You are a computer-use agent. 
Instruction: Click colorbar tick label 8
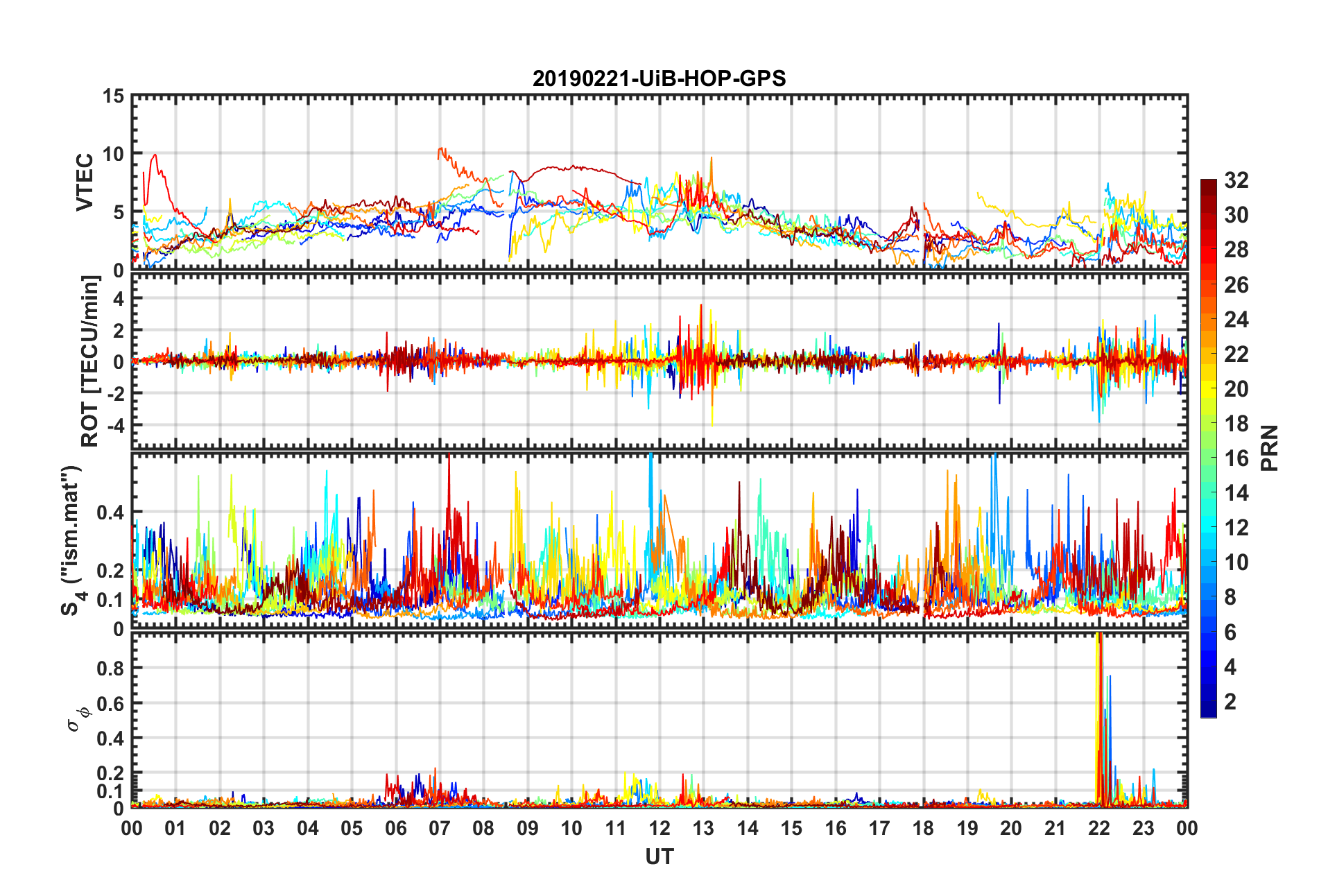coord(1230,597)
